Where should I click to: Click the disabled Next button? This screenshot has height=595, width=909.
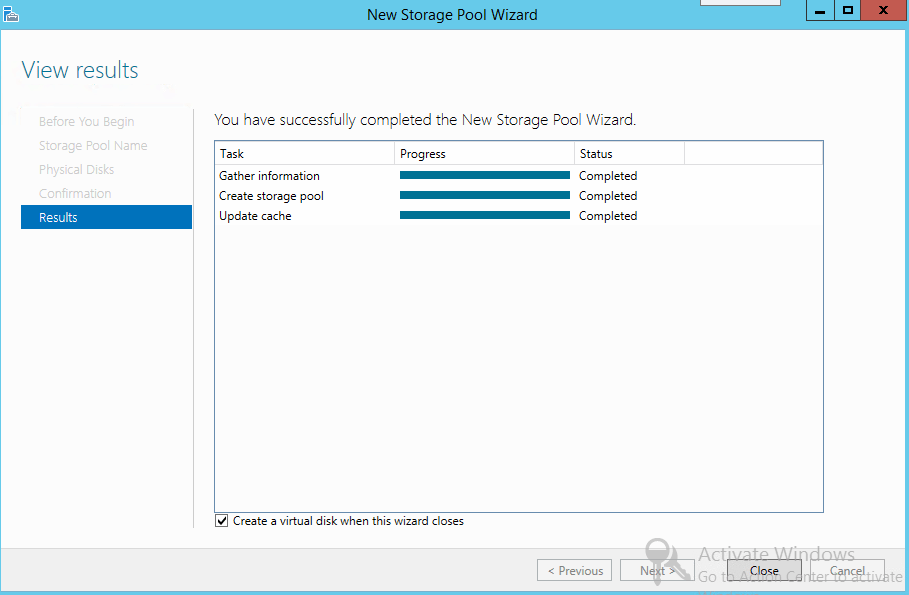pyautogui.click(x=657, y=570)
